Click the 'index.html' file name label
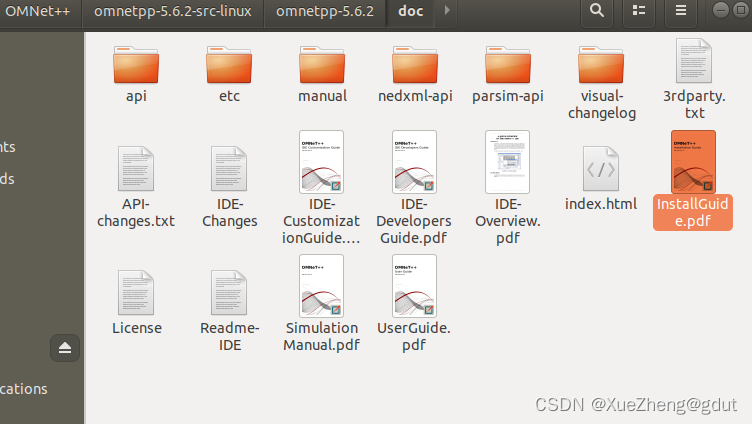This screenshot has width=752, height=424. [601, 204]
